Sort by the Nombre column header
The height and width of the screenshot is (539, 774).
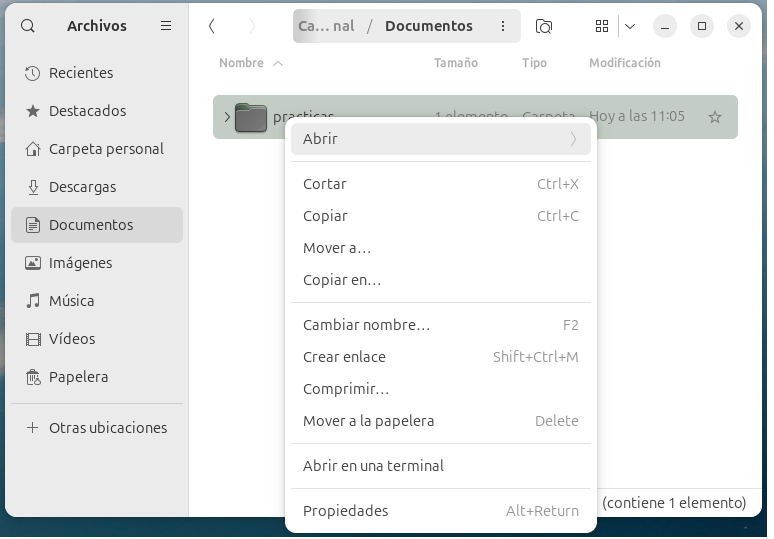click(x=241, y=63)
